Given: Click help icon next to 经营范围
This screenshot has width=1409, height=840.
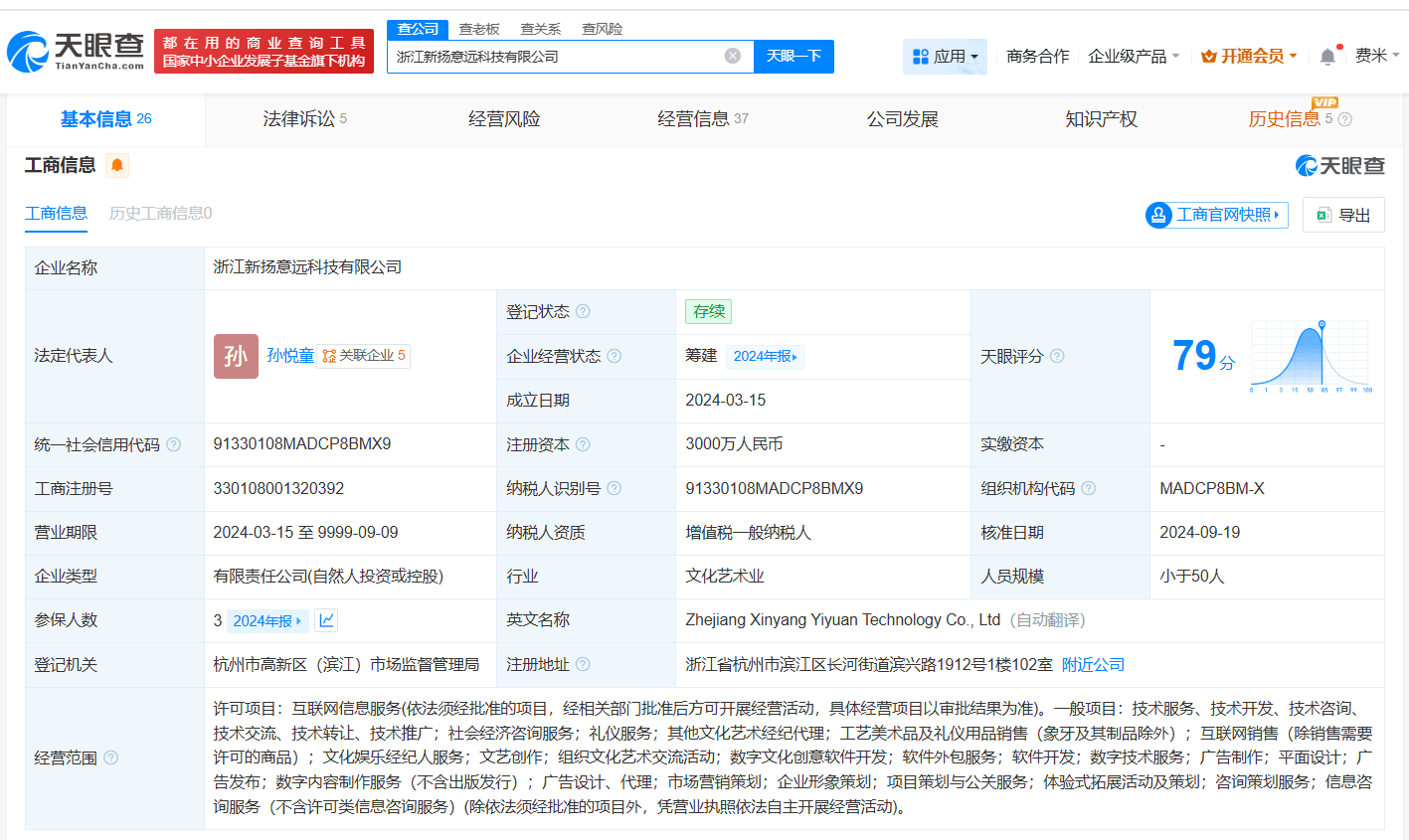Looking at the screenshot, I should [111, 757].
